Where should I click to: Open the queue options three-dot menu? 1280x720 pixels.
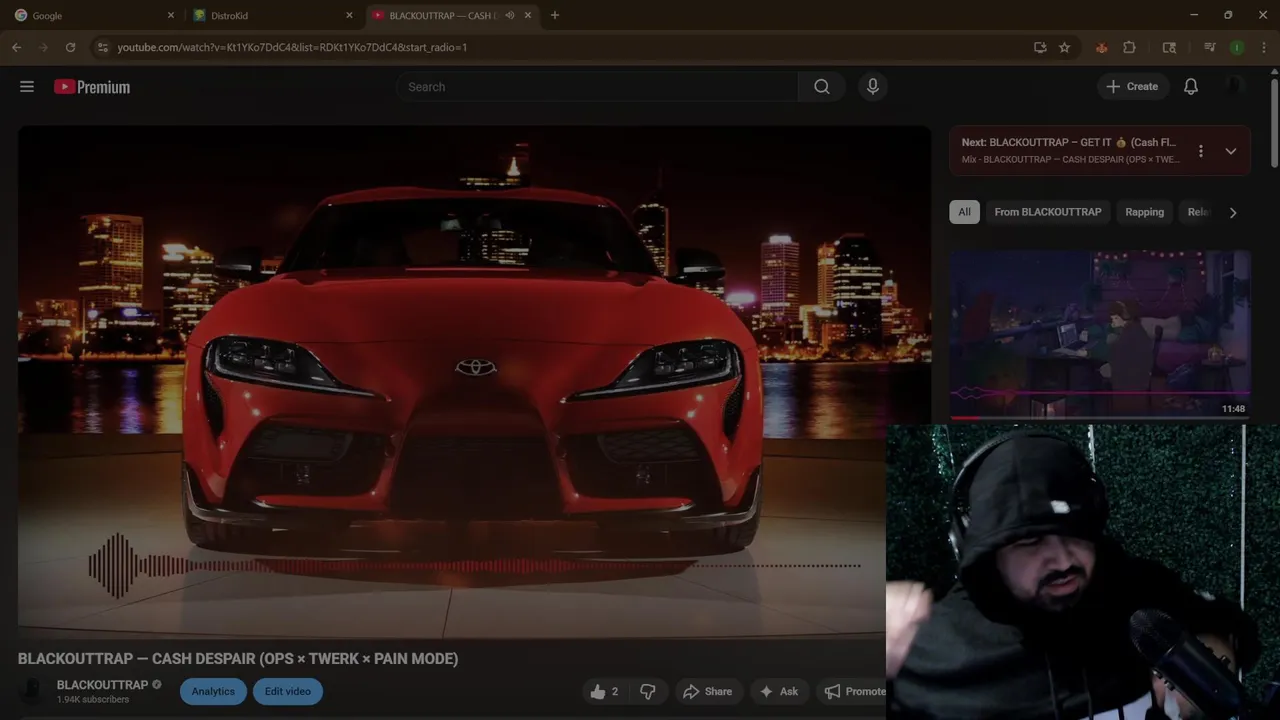click(x=1201, y=151)
